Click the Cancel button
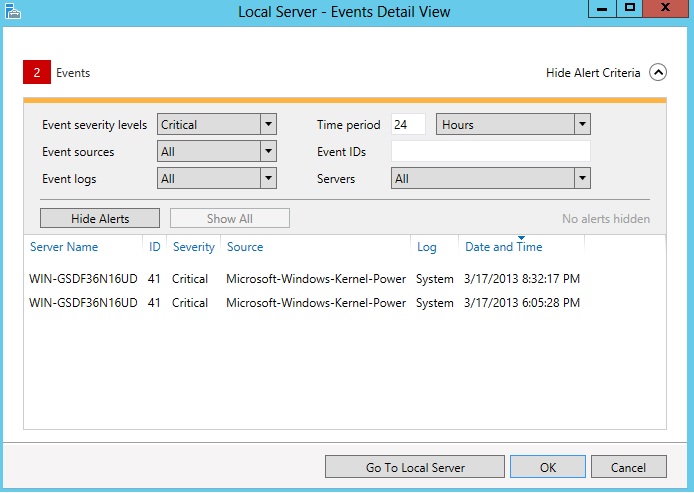Image resolution: width=694 pixels, height=493 pixels. tap(628, 467)
